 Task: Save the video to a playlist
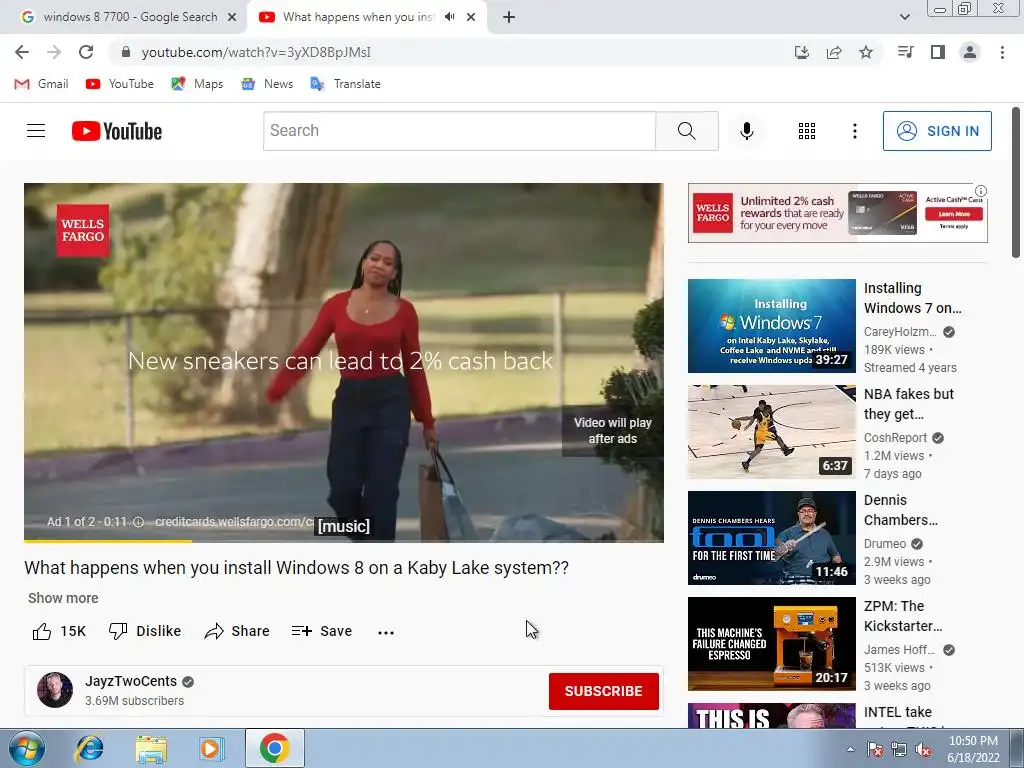click(322, 632)
